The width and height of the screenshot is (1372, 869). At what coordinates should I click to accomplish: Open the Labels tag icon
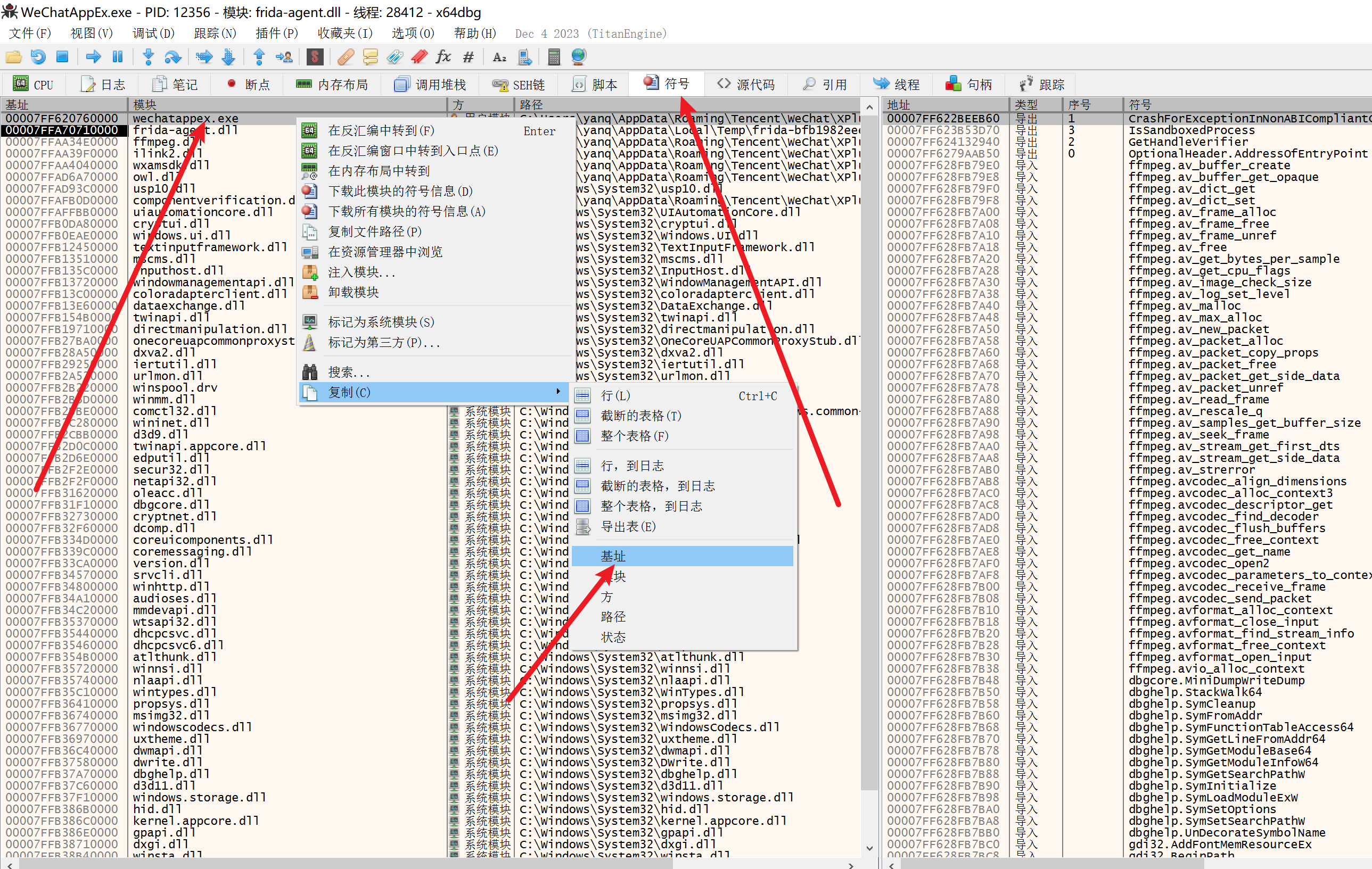395,56
